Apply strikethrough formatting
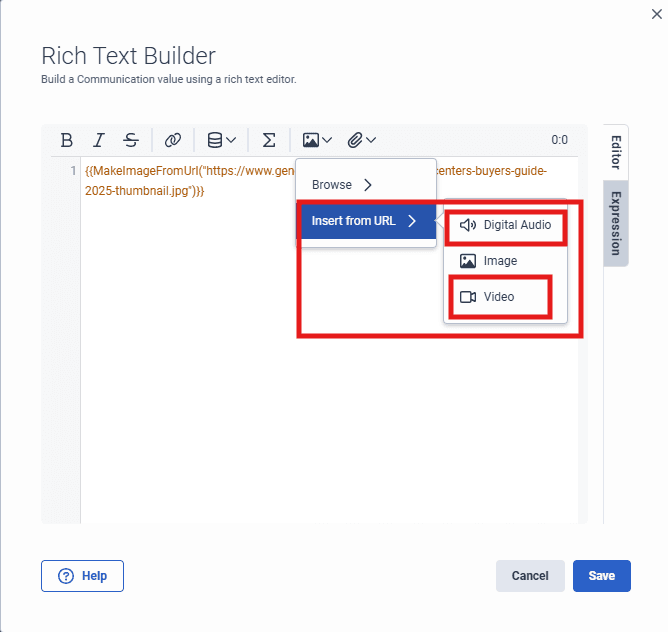668x632 pixels. click(x=131, y=141)
